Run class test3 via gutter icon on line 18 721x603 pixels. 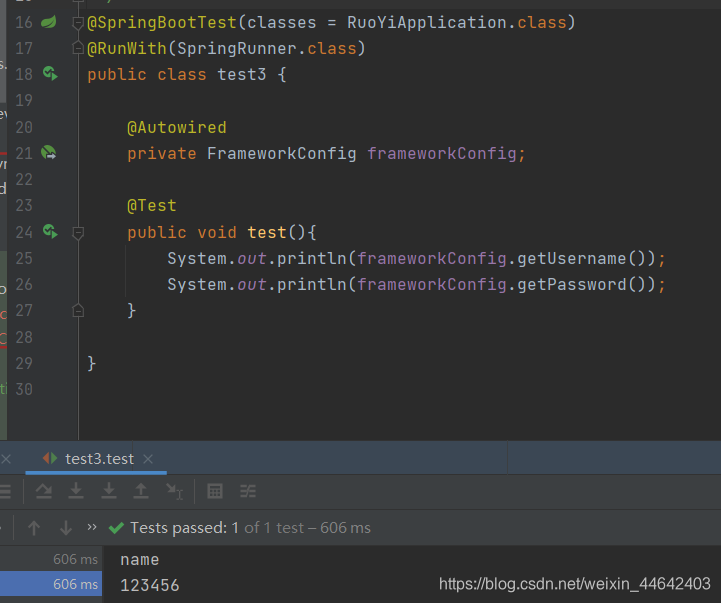(50, 74)
